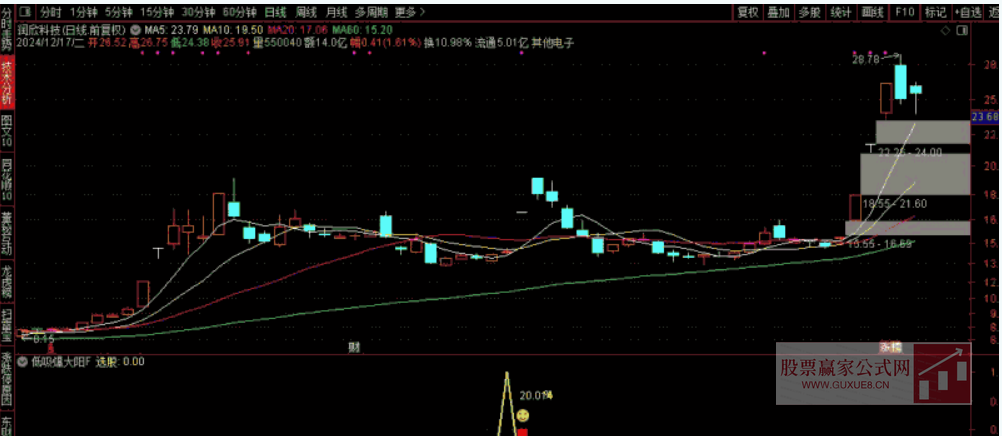Viewport: 1002px width, 436px height.
Task: Open F10 company information
Action: coord(904,12)
